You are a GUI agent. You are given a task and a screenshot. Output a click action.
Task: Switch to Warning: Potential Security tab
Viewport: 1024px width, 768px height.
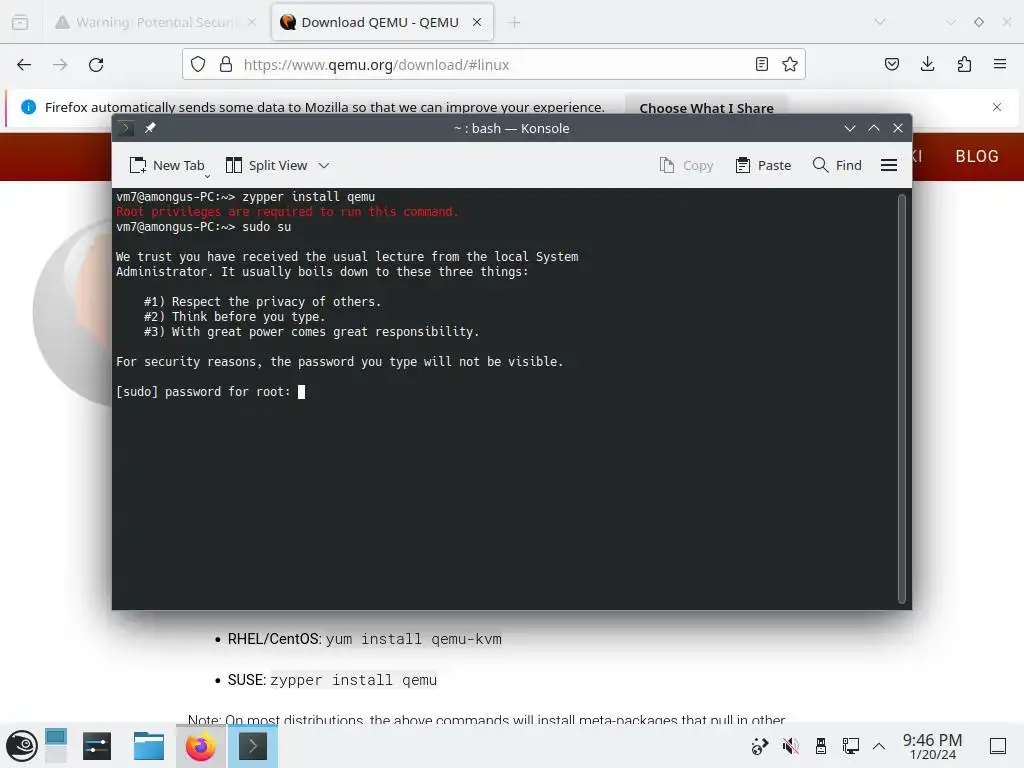154,22
